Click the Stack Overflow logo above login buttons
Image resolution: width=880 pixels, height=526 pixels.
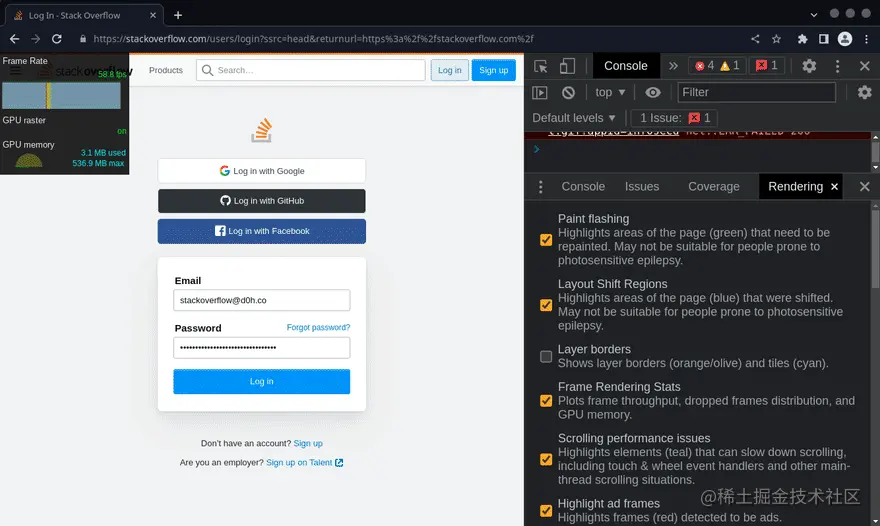coord(262,130)
